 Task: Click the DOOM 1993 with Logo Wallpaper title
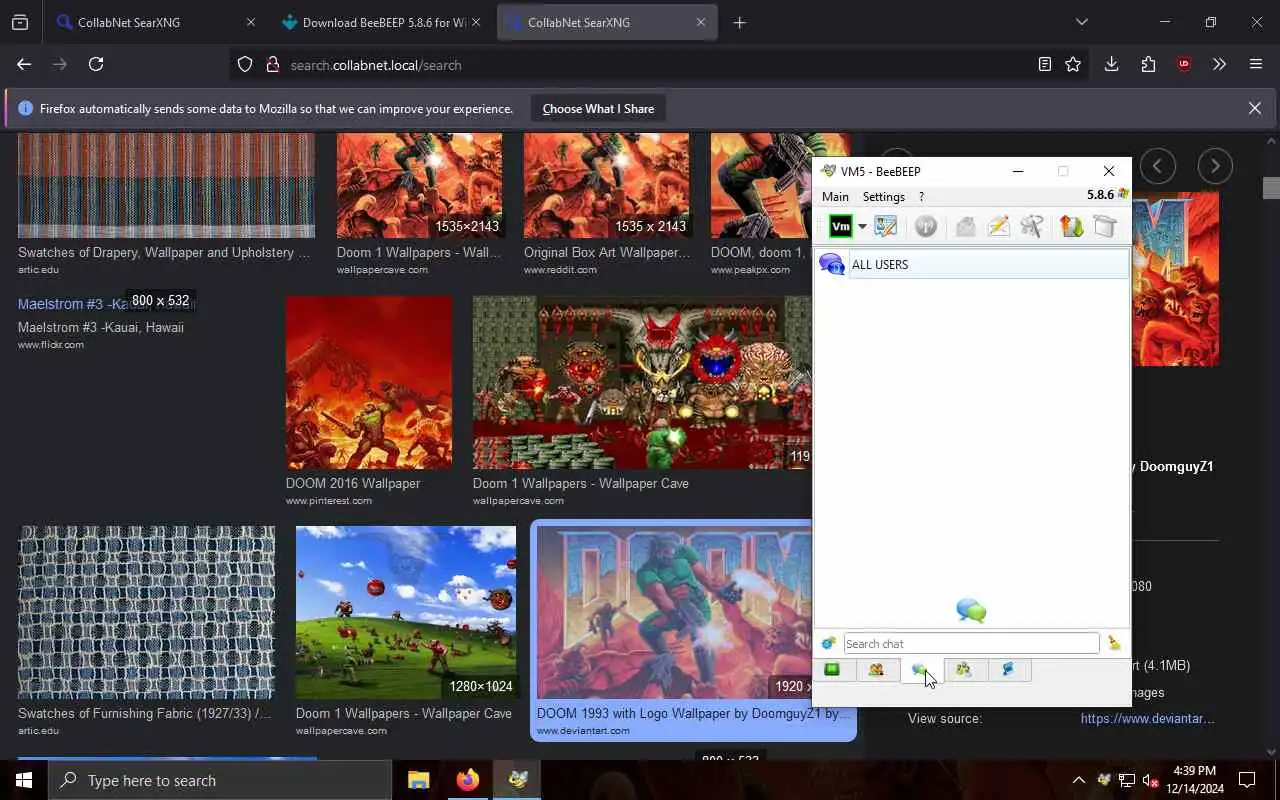click(694, 713)
